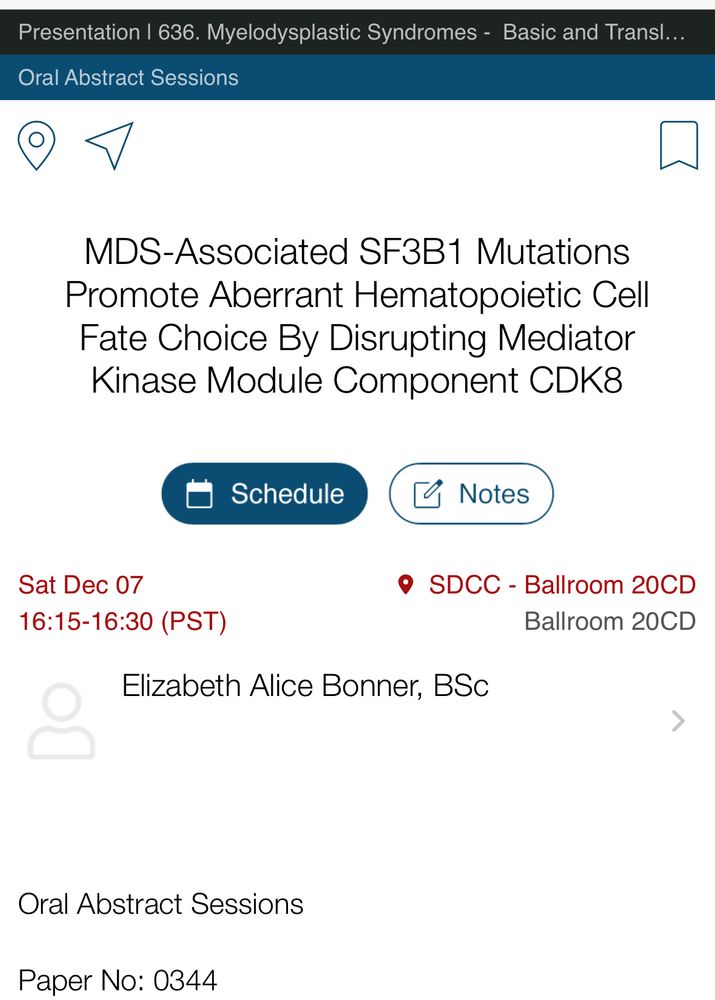Click the 16:15-16:30 (PST) time text
715x1000 pixels.
[x=122, y=621]
